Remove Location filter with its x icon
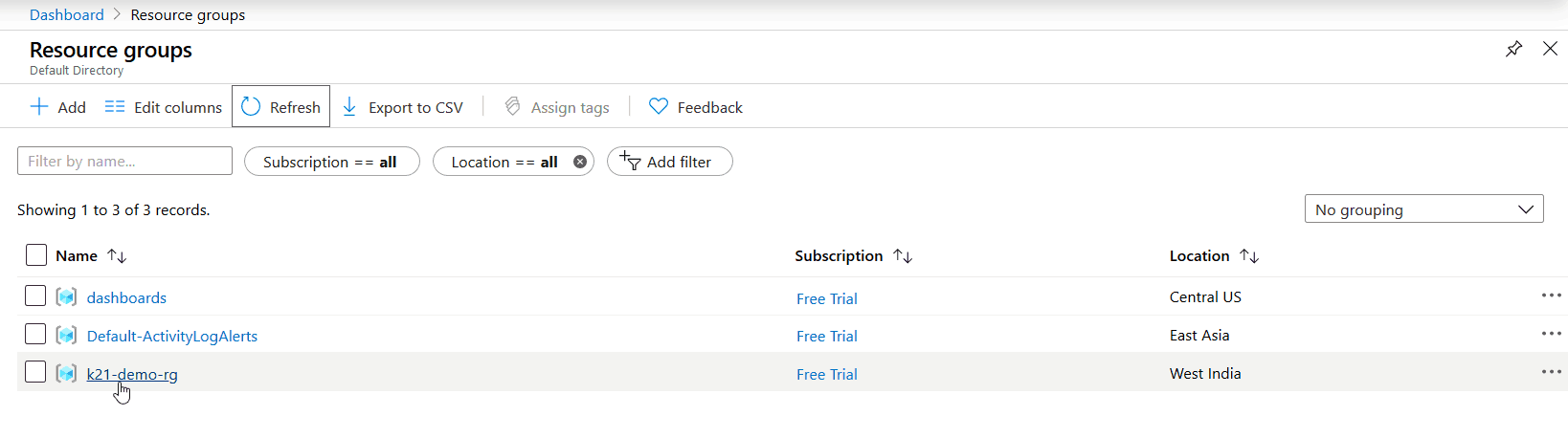 (x=579, y=162)
